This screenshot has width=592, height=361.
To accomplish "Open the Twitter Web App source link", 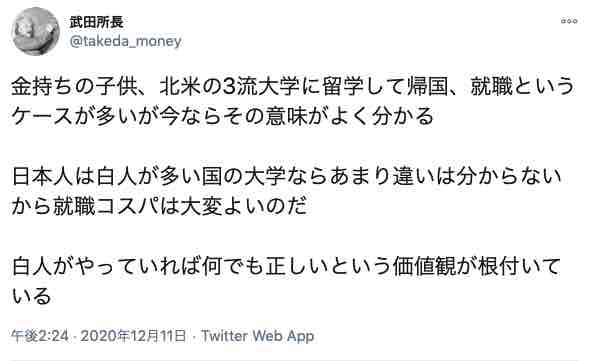I will point(257,336).
